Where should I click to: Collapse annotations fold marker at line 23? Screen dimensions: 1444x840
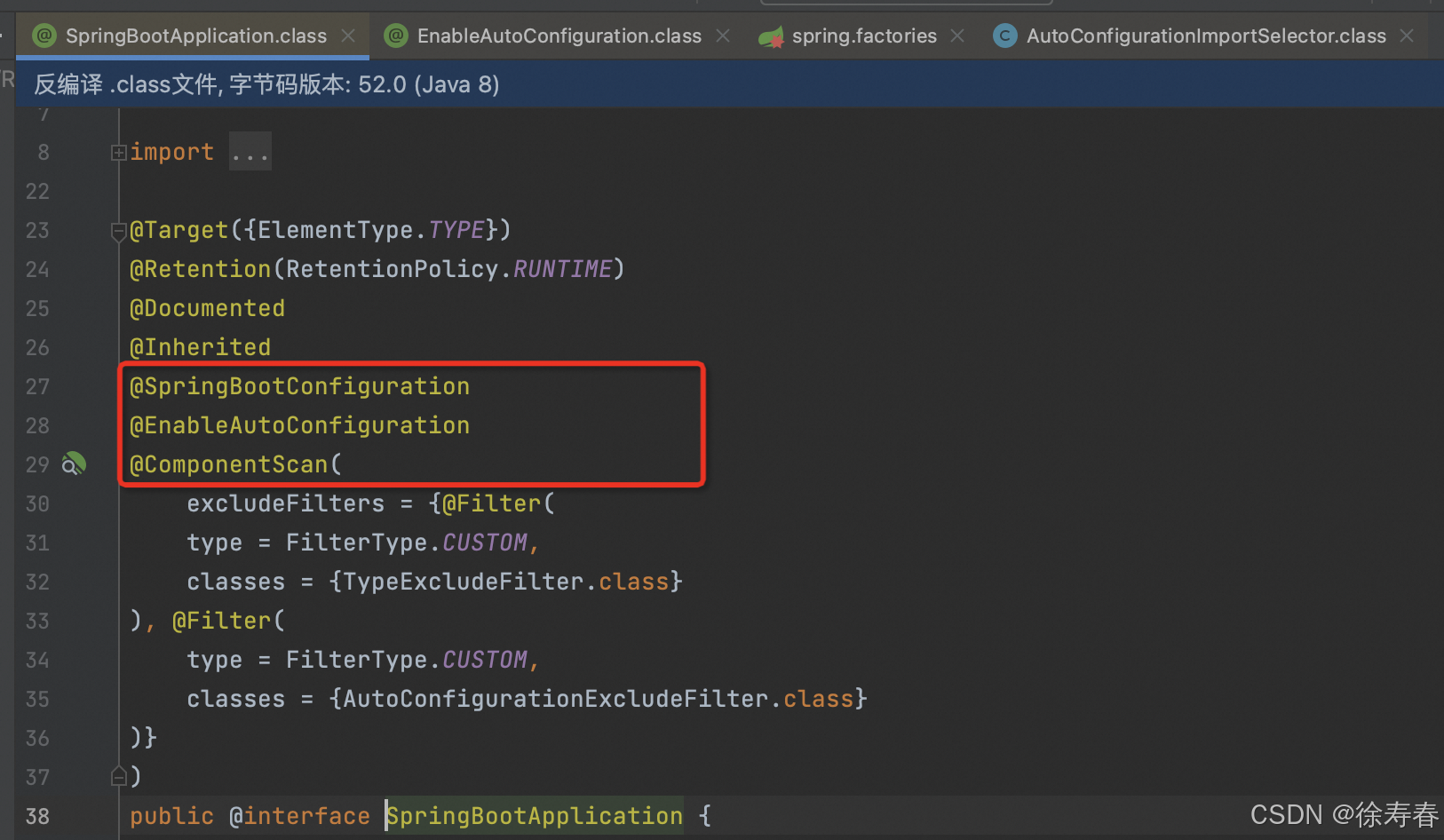(x=118, y=232)
